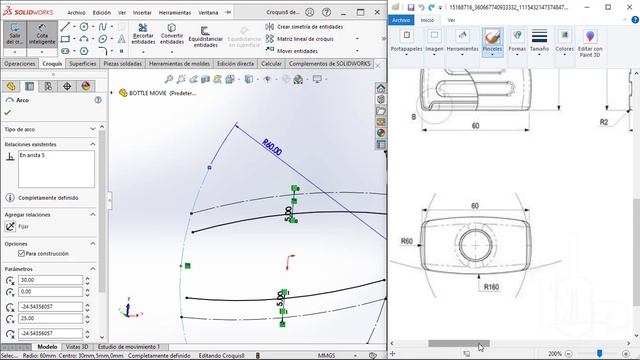Click Salir del croquis button
This screenshot has height=360, width=640.
(x=15, y=34)
